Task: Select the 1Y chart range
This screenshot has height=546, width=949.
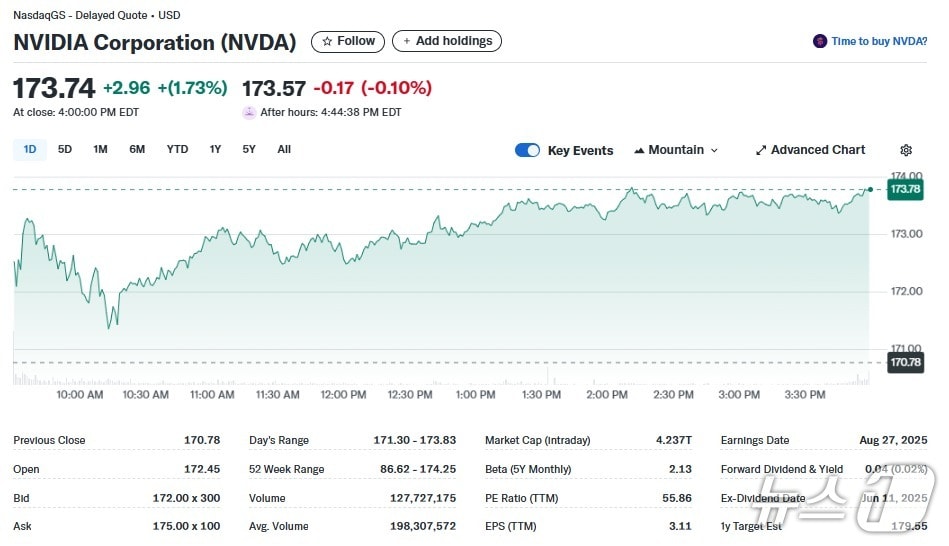Action: point(215,149)
